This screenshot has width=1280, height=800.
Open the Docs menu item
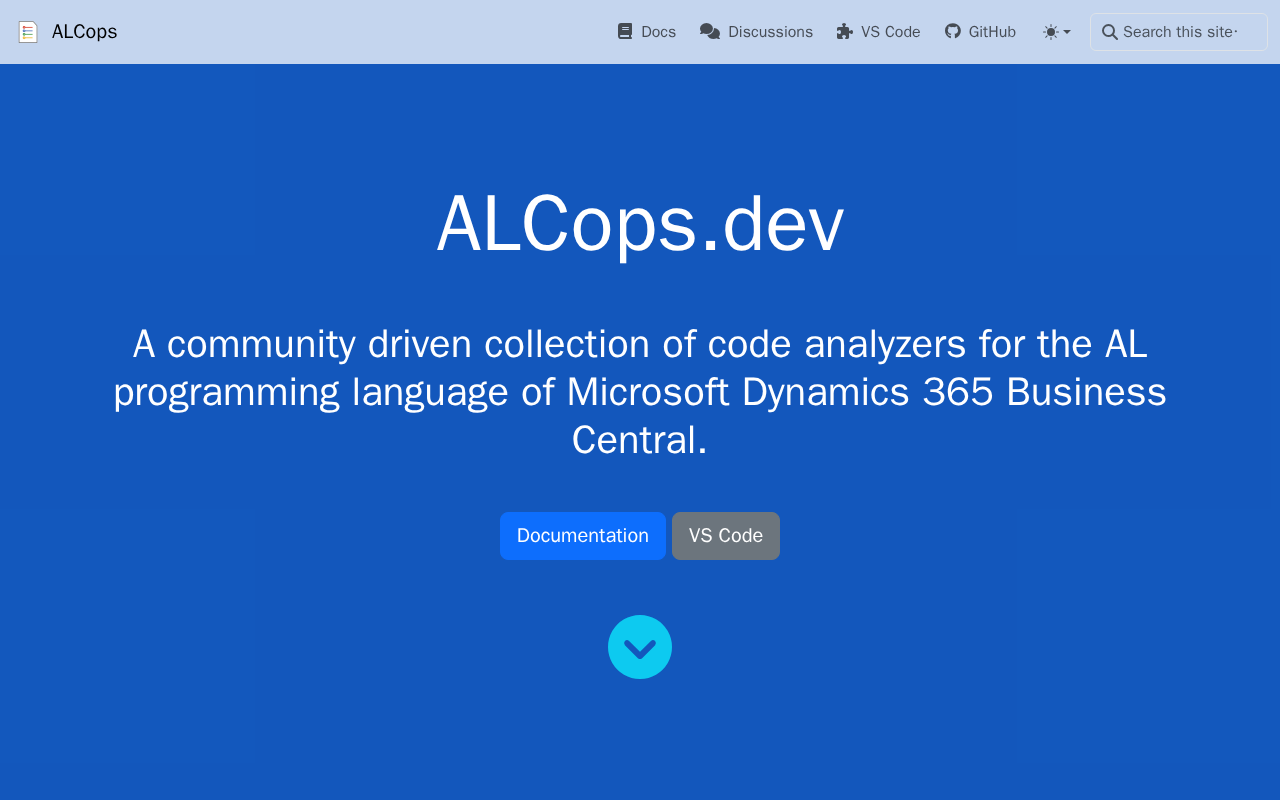click(646, 32)
